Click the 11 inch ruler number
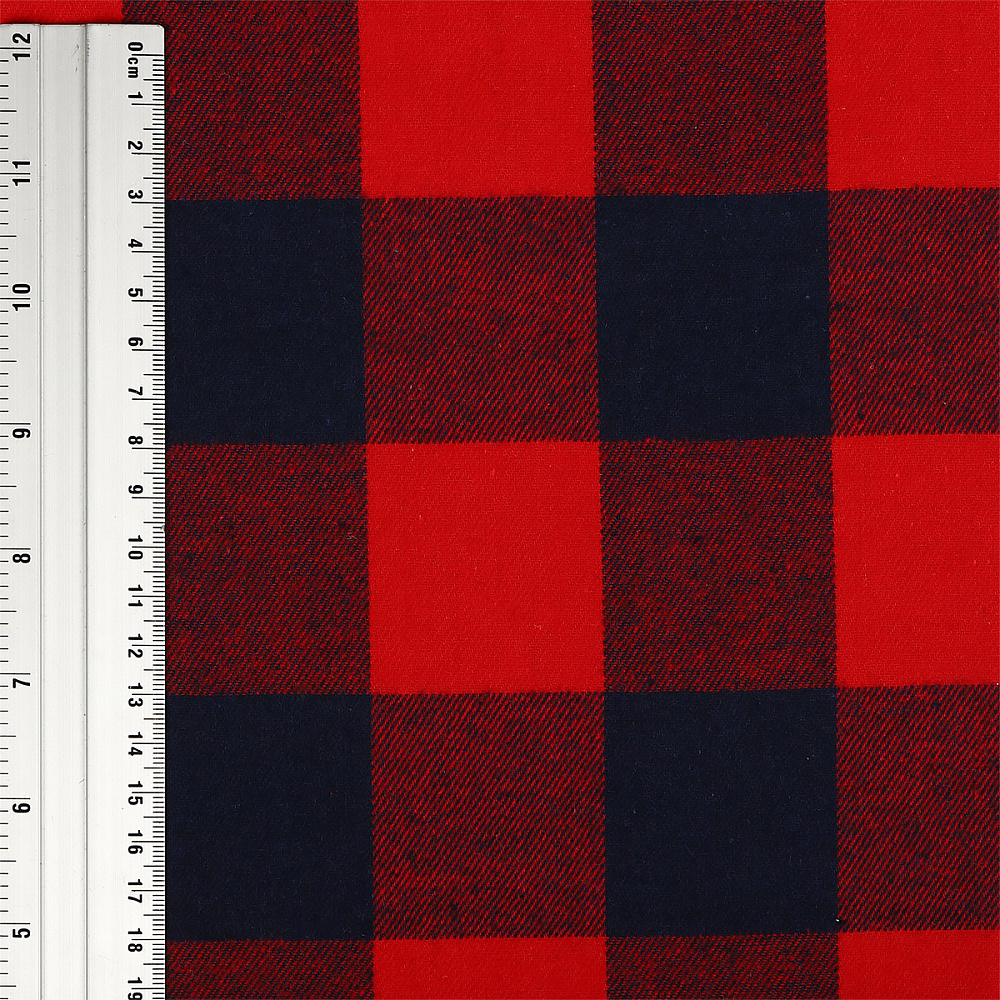 (x=21, y=170)
